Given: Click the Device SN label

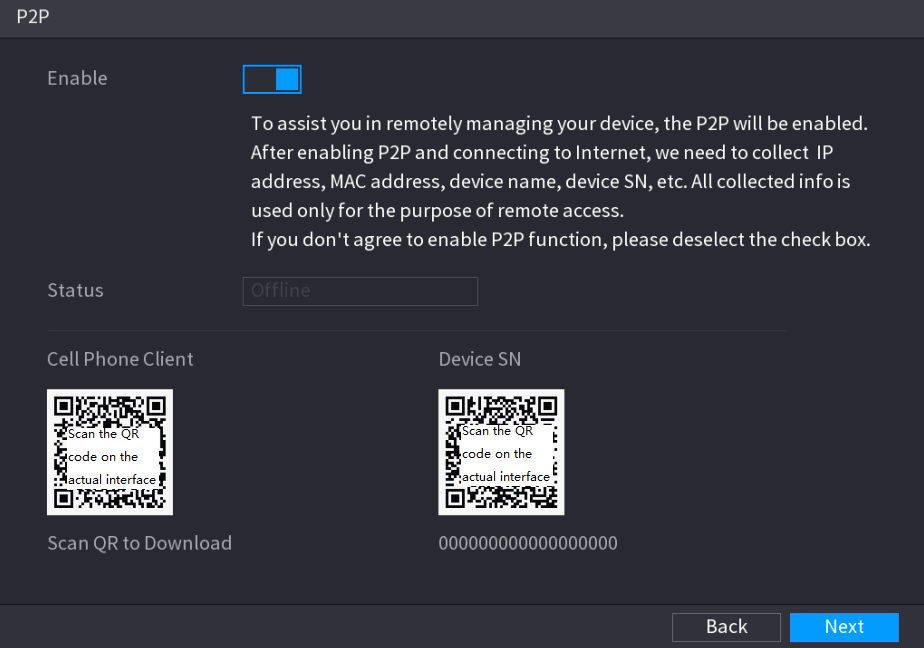Looking at the screenshot, I should point(480,359).
